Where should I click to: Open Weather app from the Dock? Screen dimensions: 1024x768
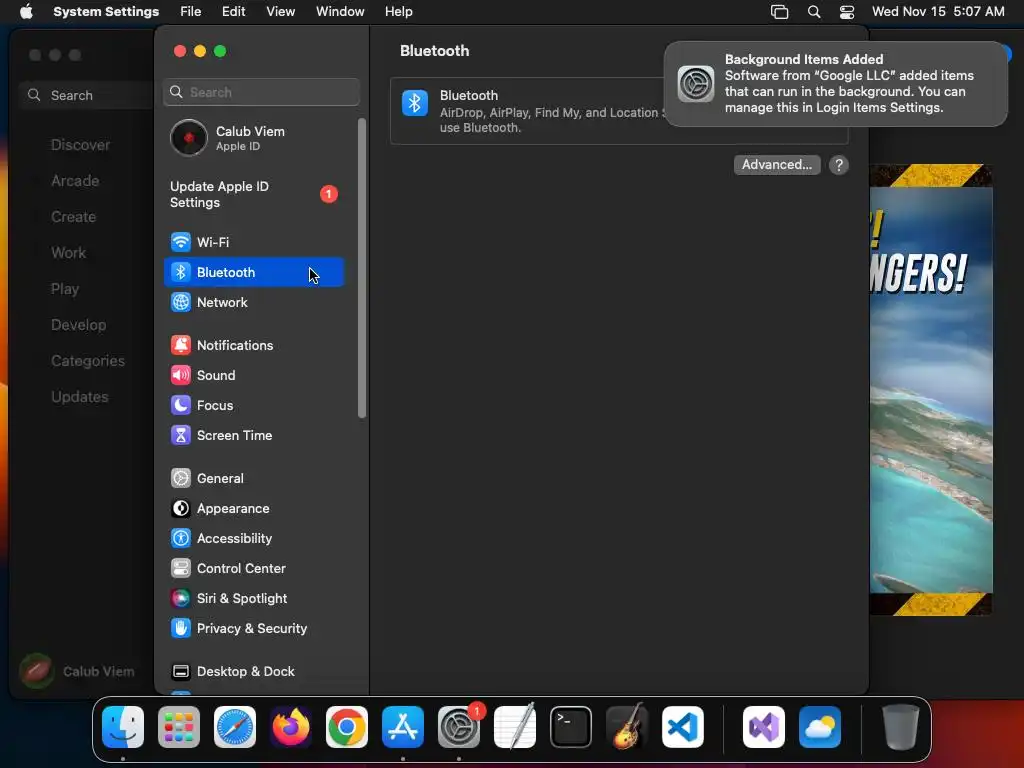[820, 727]
